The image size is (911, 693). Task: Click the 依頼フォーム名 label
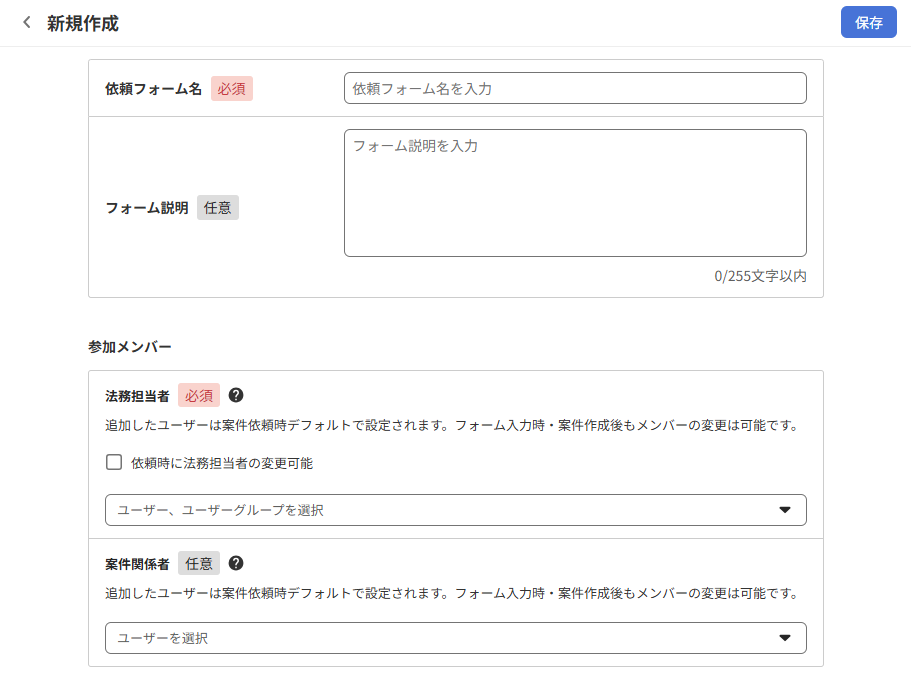pyautogui.click(x=153, y=89)
